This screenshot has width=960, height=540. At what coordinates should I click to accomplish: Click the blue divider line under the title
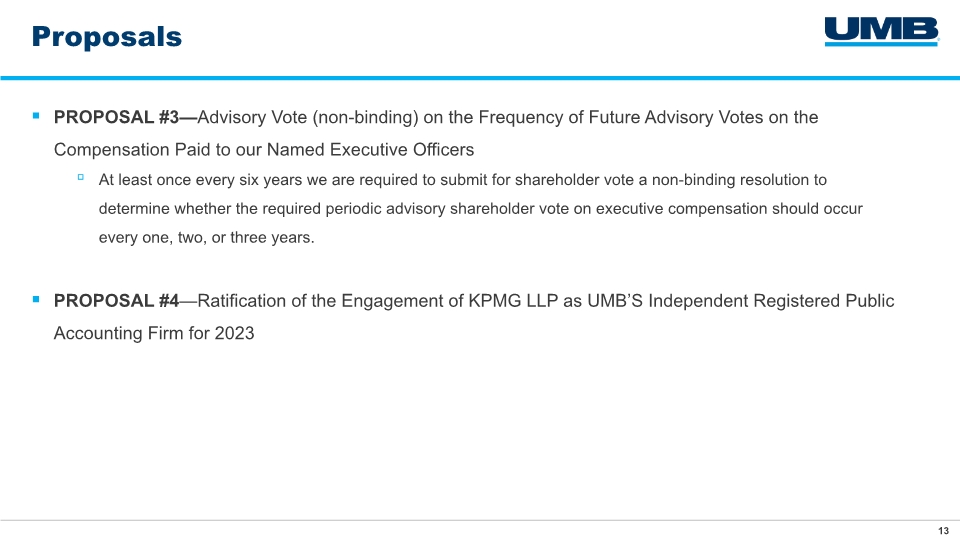click(x=480, y=78)
